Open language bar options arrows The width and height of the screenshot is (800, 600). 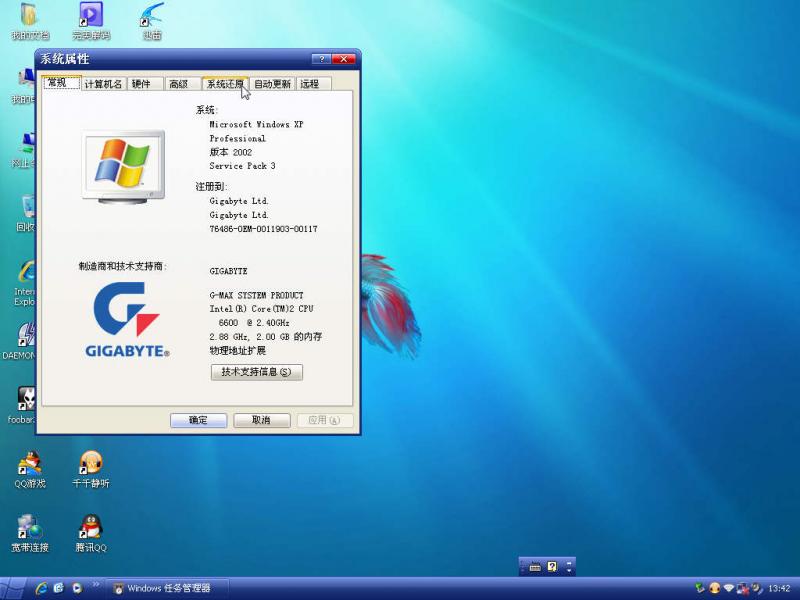569,566
